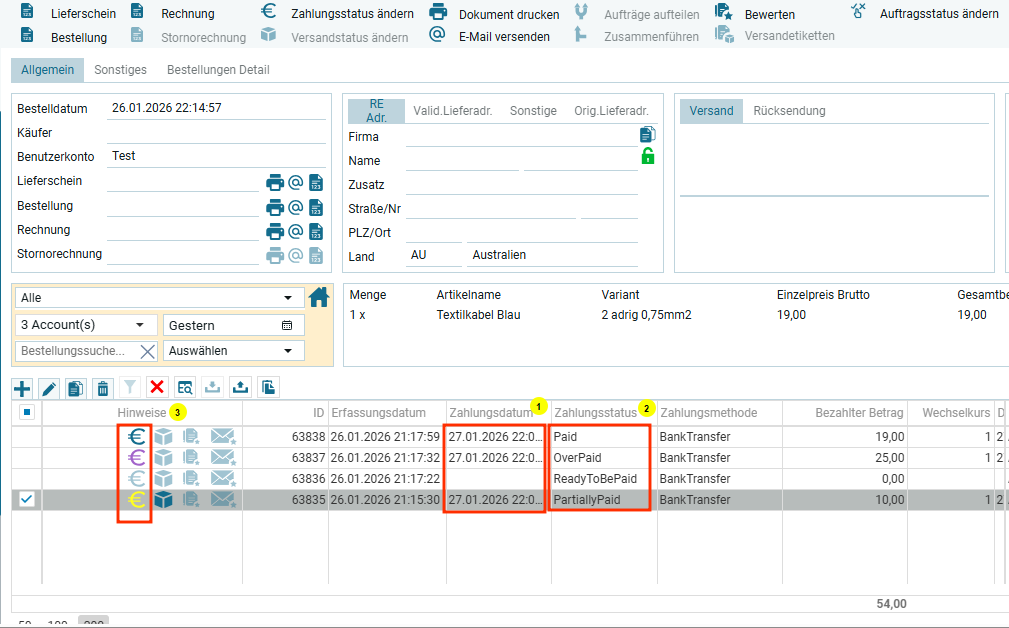Switch to the Sonstiges tab

point(120,70)
